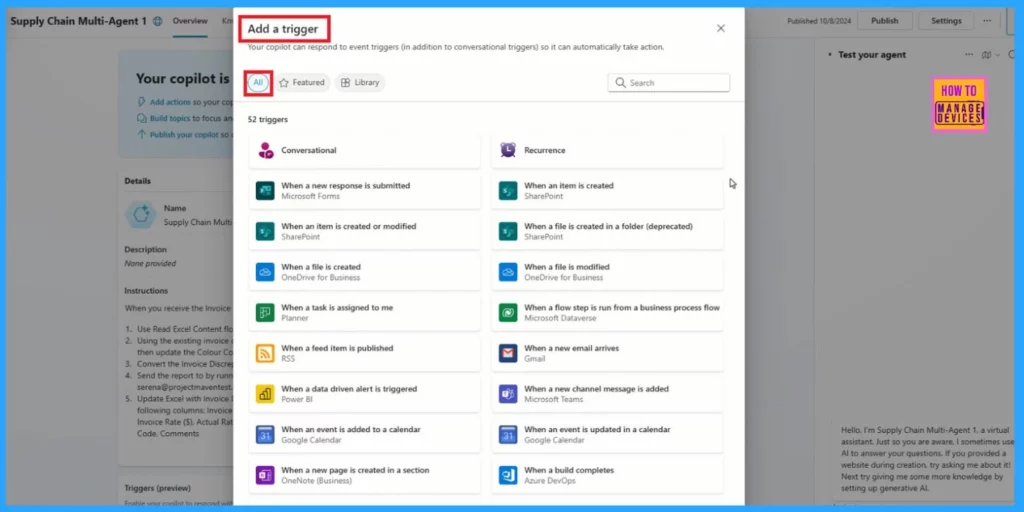The width and height of the screenshot is (1024, 512).
Task: Expand the chevron beside the test panel map icon
Action: (x=997, y=55)
